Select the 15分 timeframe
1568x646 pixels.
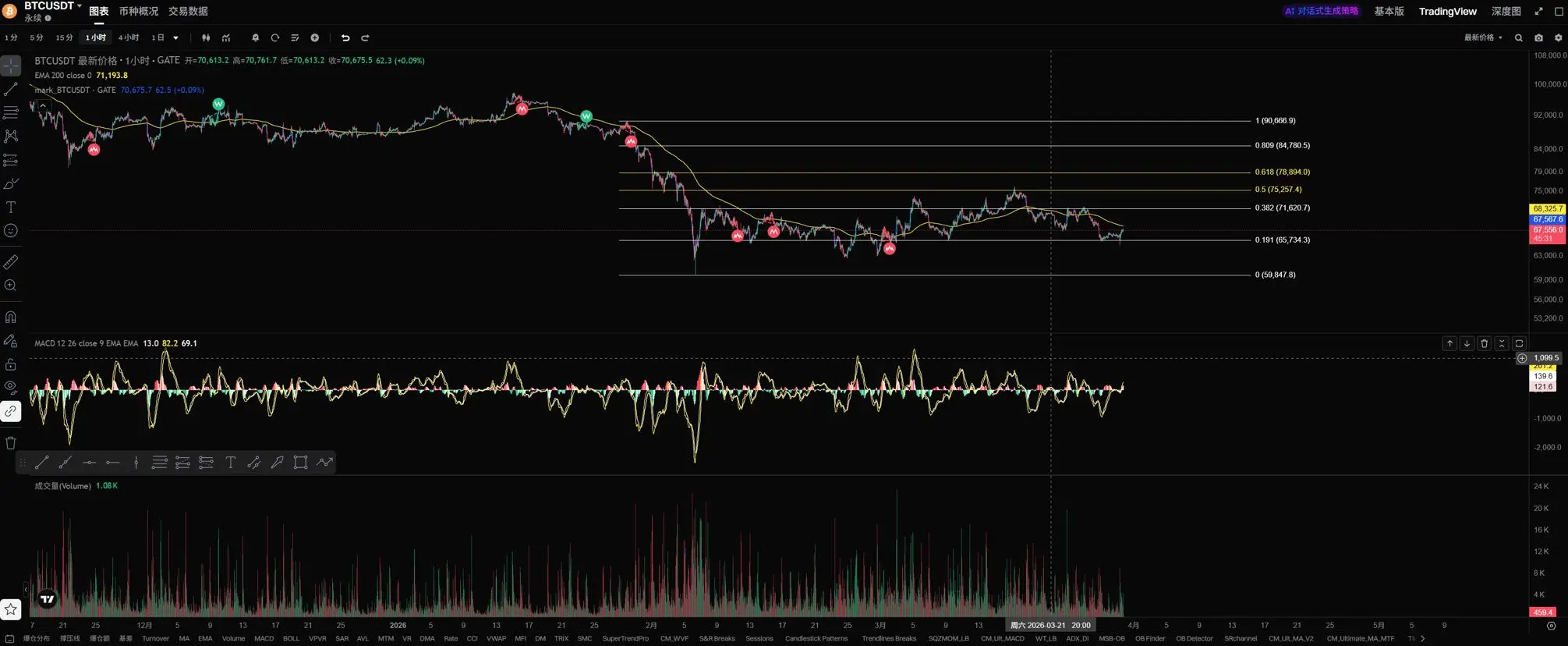(x=64, y=37)
